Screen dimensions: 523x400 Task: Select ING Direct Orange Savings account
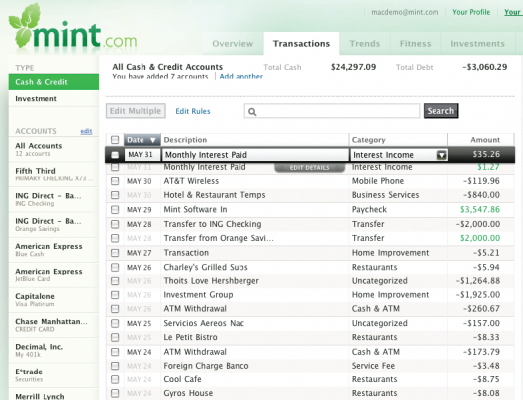[54, 225]
